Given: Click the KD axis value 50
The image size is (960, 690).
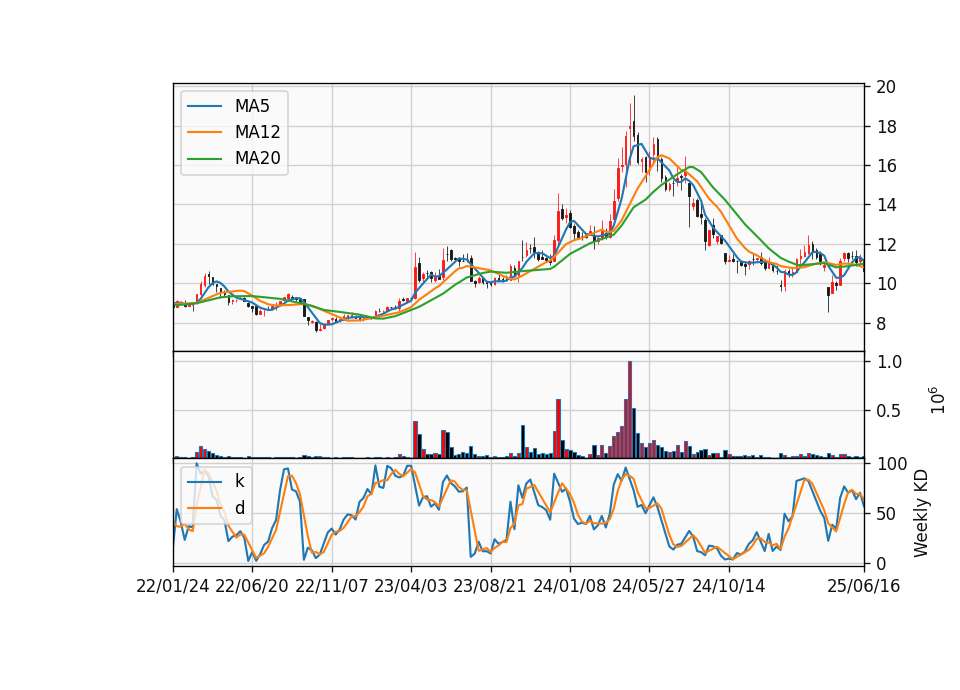Looking at the screenshot, I should [886, 514].
